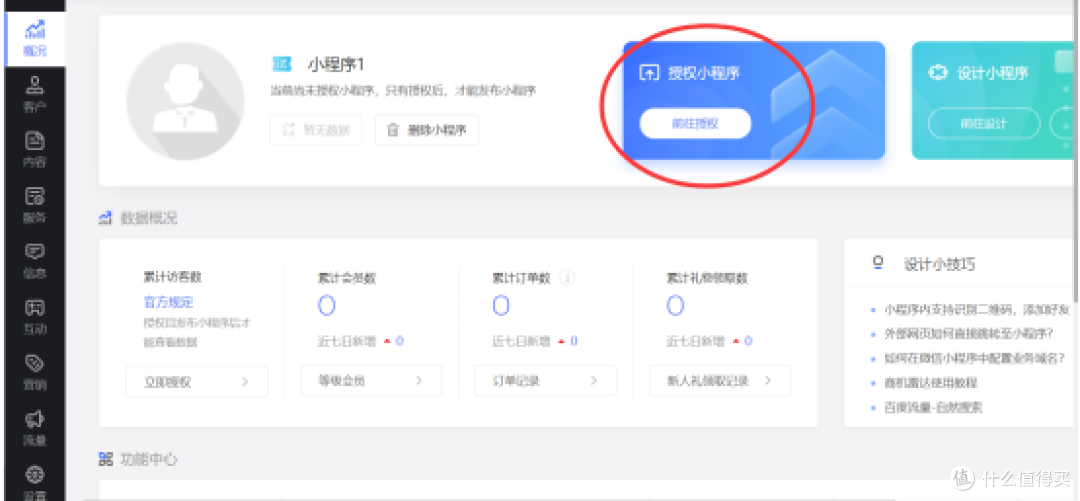This screenshot has height=501, width=1080.
Task: Open the 服务 services sidebar section
Action: [35, 205]
